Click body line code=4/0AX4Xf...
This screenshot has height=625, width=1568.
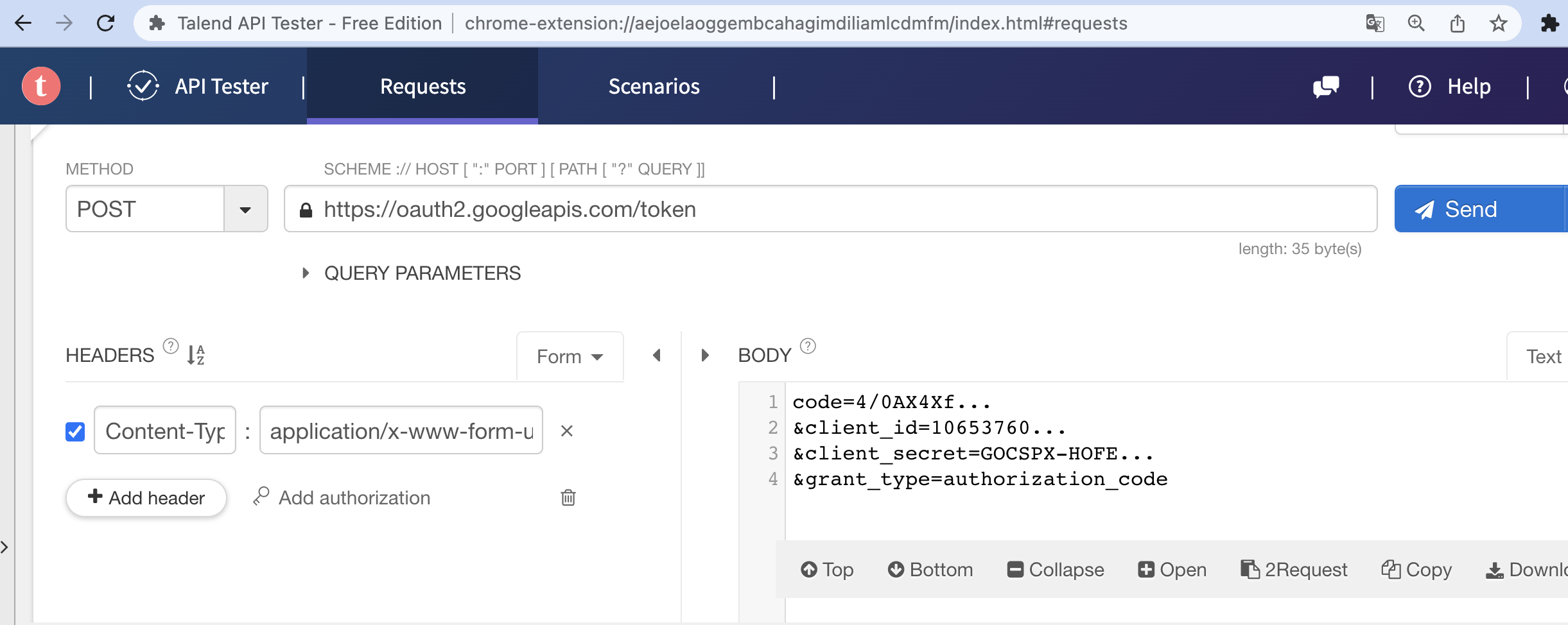click(892, 402)
